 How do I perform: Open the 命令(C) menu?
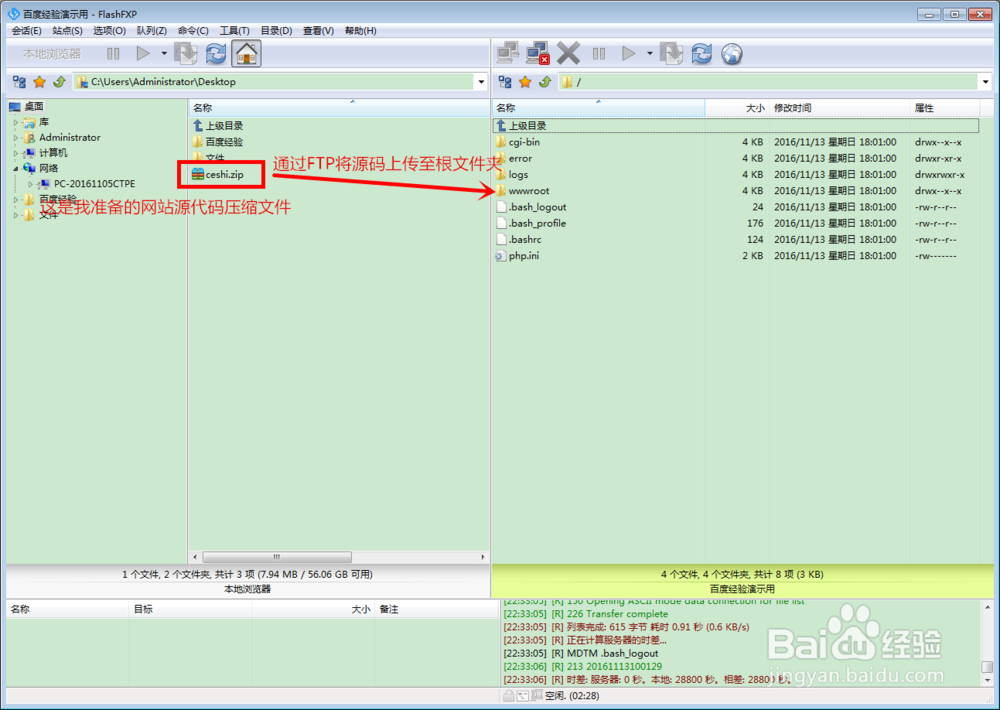pyautogui.click(x=193, y=31)
